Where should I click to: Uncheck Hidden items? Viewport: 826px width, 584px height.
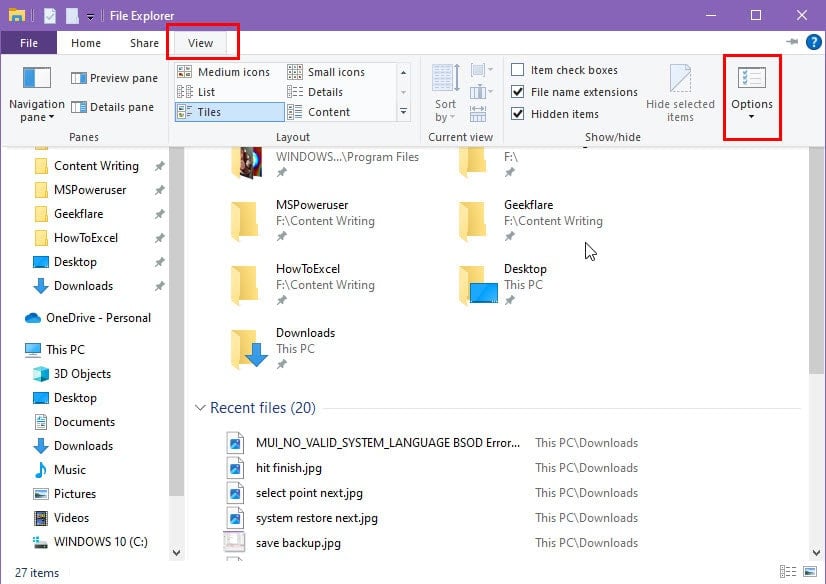(x=555, y=114)
